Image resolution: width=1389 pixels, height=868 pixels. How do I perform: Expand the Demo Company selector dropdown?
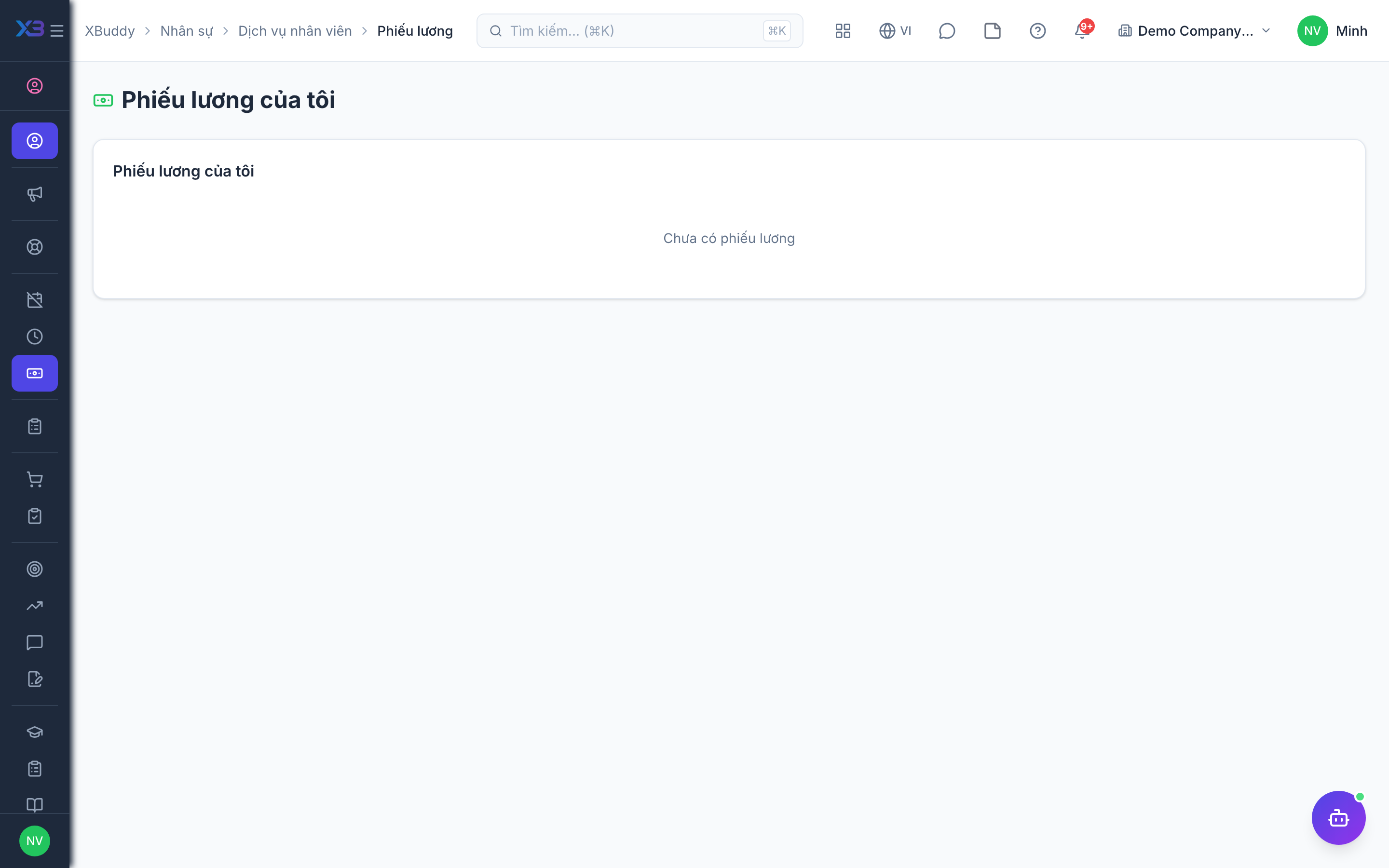[1195, 31]
